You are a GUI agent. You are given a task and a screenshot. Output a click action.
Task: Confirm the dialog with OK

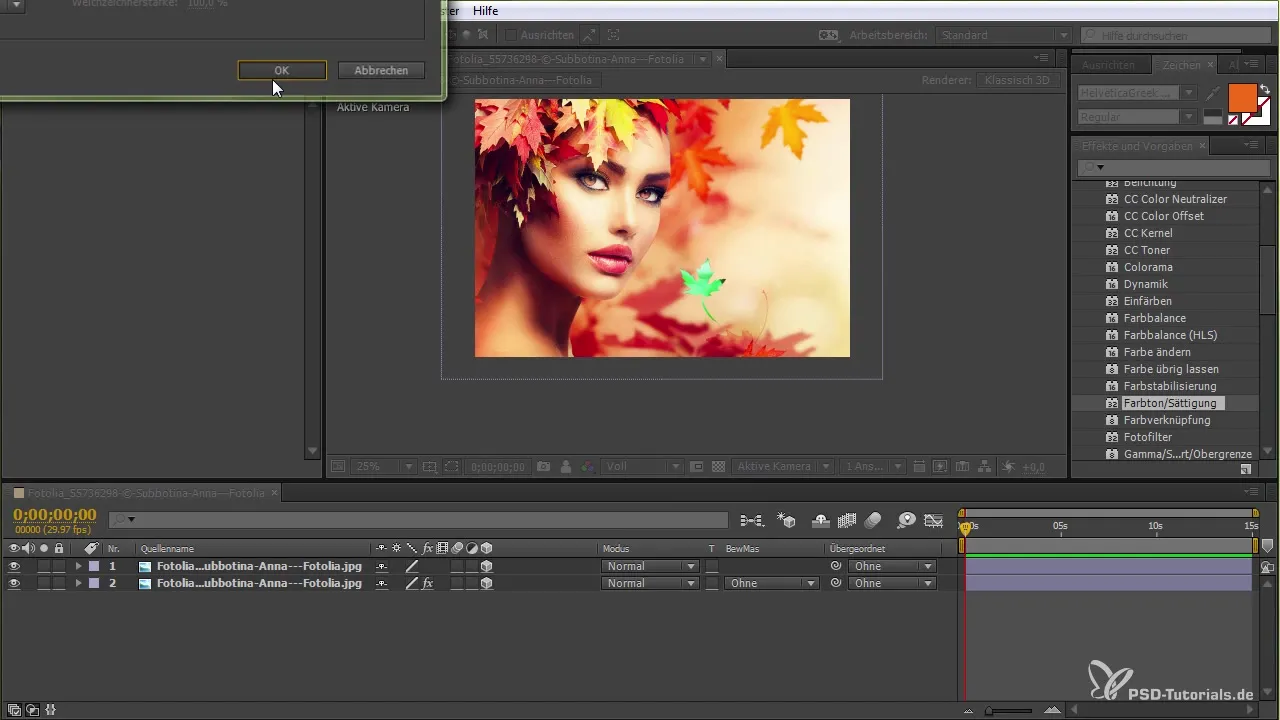point(282,70)
